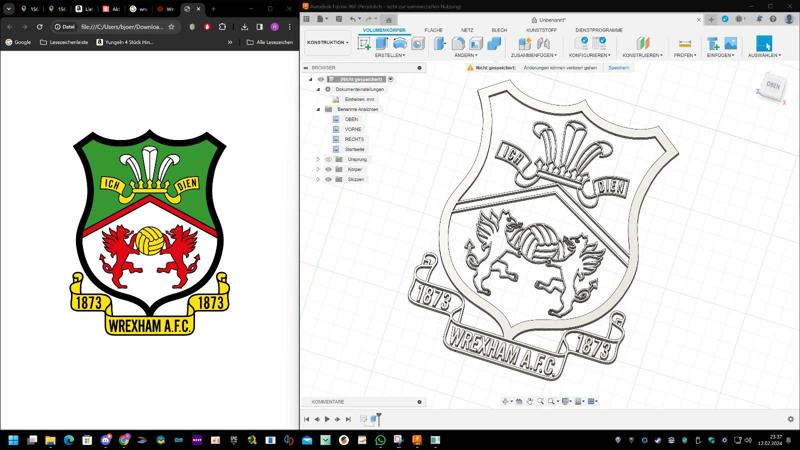The width and height of the screenshot is (800, 450).
Task: Select the VORNE named view
Action: tap(353, 129)
